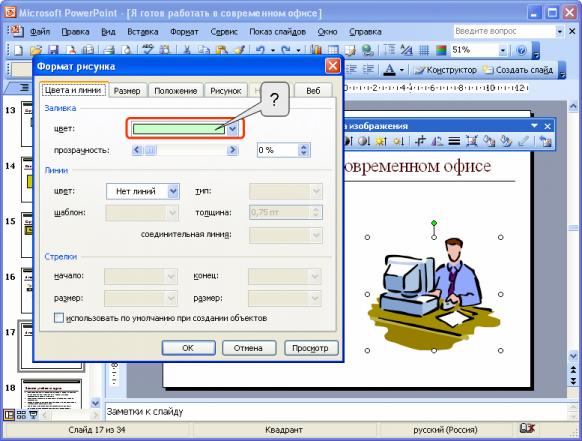Click Recolor Picture icon in picture toolbar
582x441 pixels.
click(x=489, y=141)
